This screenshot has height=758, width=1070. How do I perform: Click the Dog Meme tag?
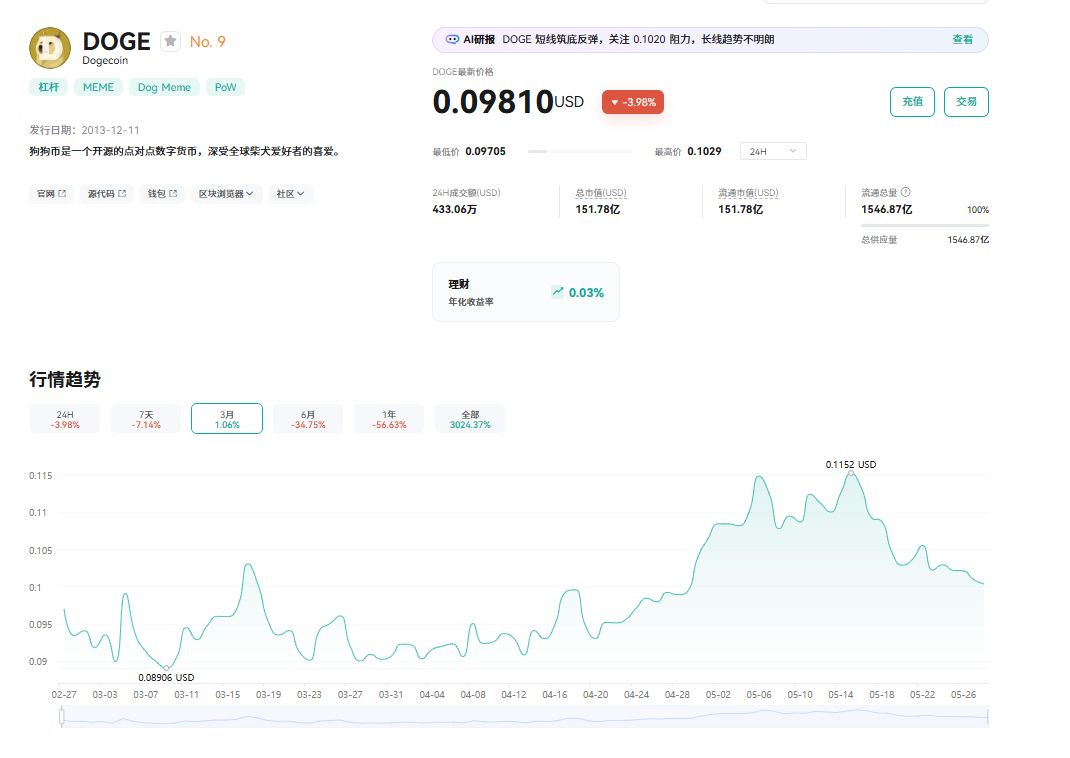164,87
